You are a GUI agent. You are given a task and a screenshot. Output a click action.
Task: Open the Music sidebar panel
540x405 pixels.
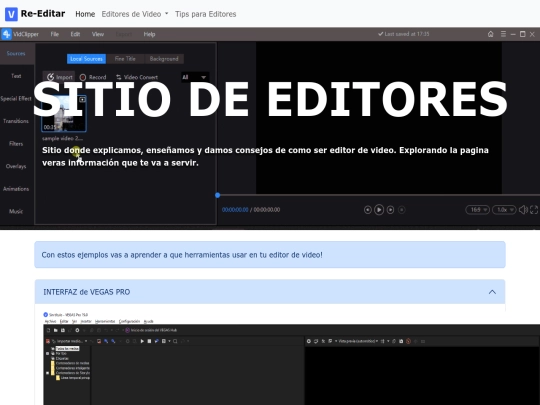tap(16, 211)
